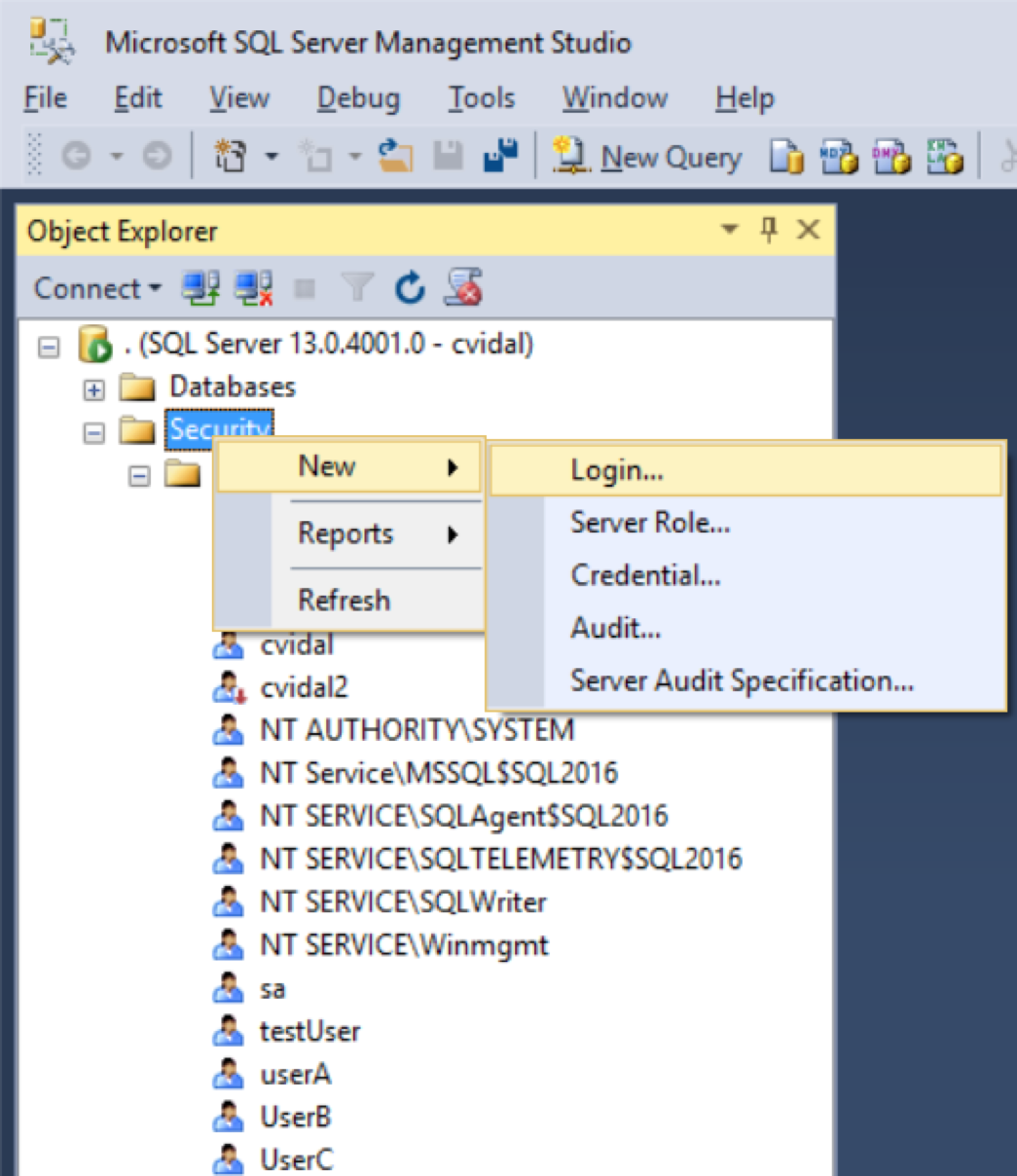
Task: Open the View menu
Action: pyautogui.click(x=239, y=98)
